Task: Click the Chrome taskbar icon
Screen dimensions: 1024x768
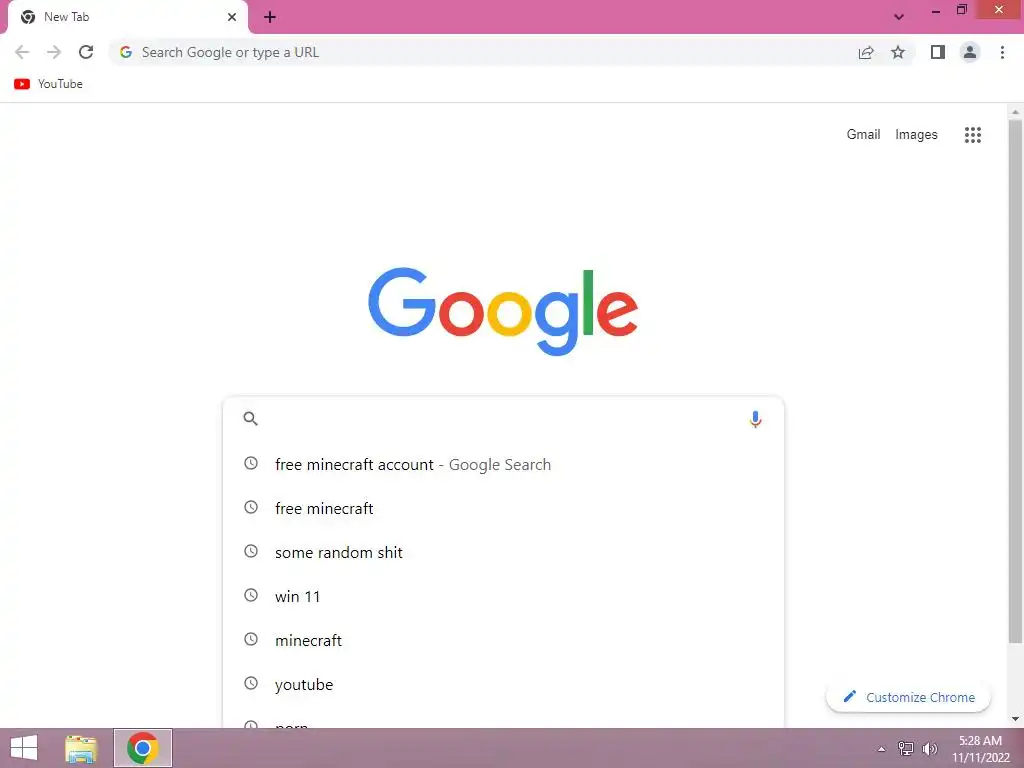Action: pyautogui.click(x=143, y=748)
